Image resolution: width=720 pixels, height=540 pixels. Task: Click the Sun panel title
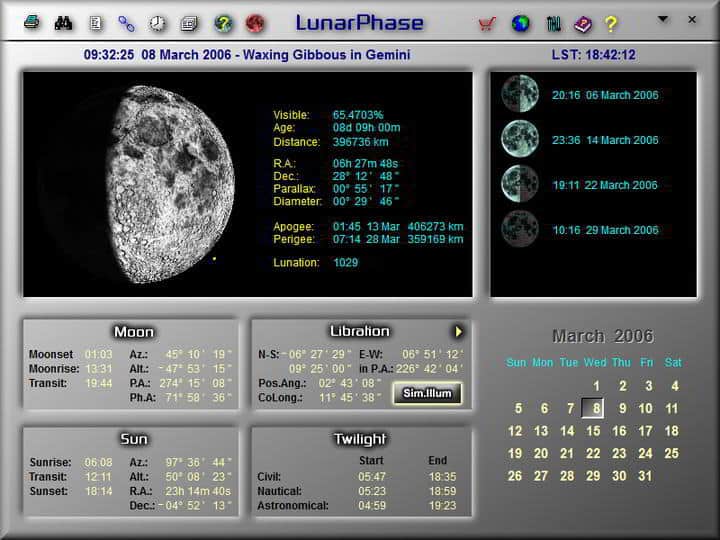(x=134, y=439)
